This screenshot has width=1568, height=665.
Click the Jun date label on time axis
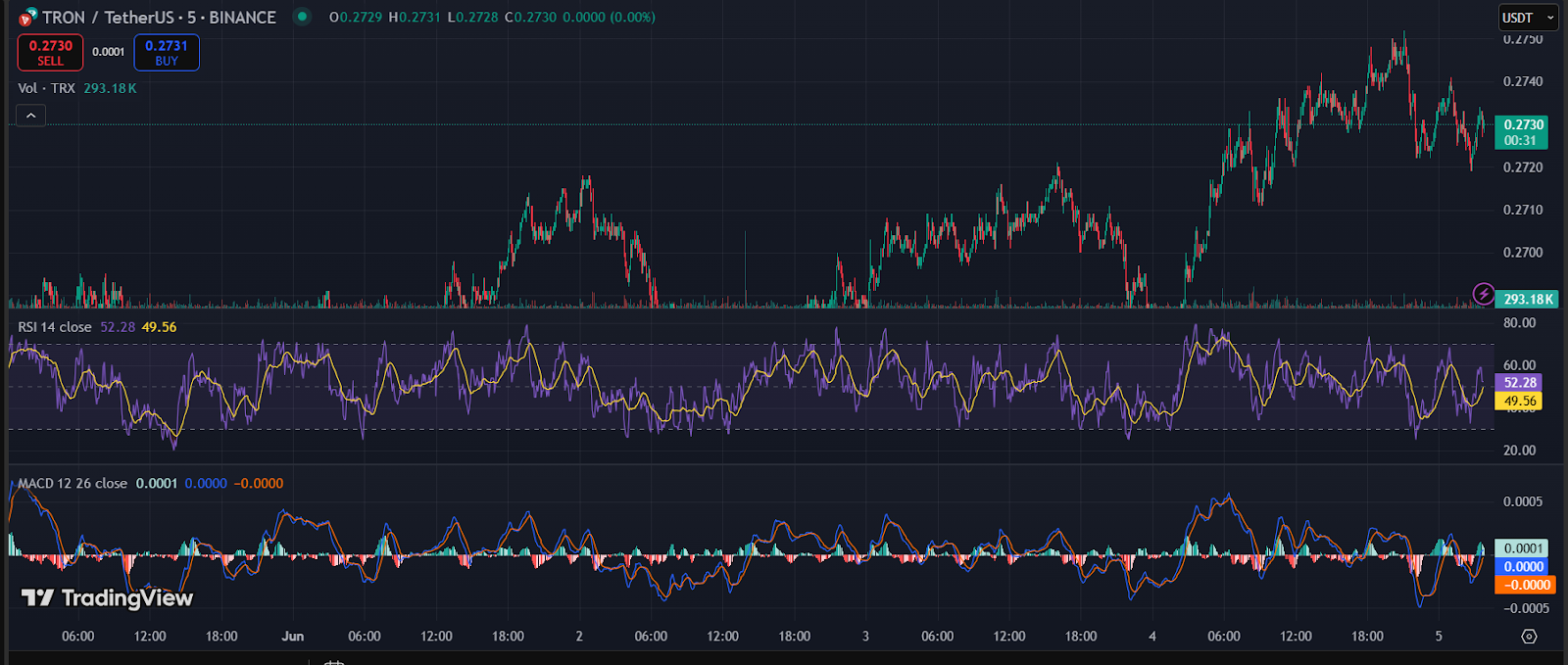pyautogui.click(x=292, y=637)
